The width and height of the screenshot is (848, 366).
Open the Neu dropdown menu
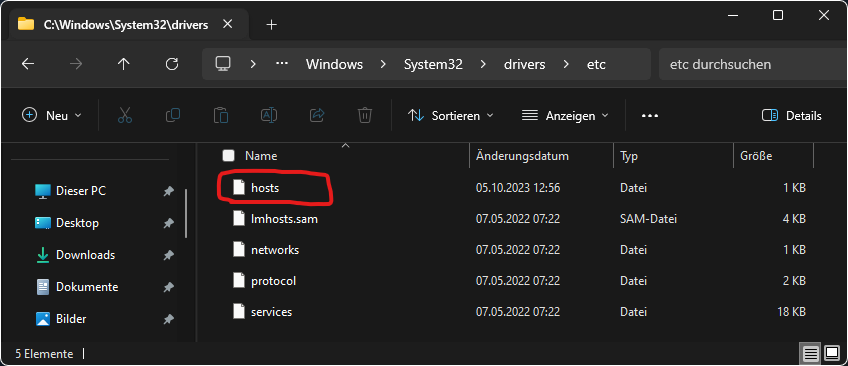pyautogui.click(x=52, y=115)
